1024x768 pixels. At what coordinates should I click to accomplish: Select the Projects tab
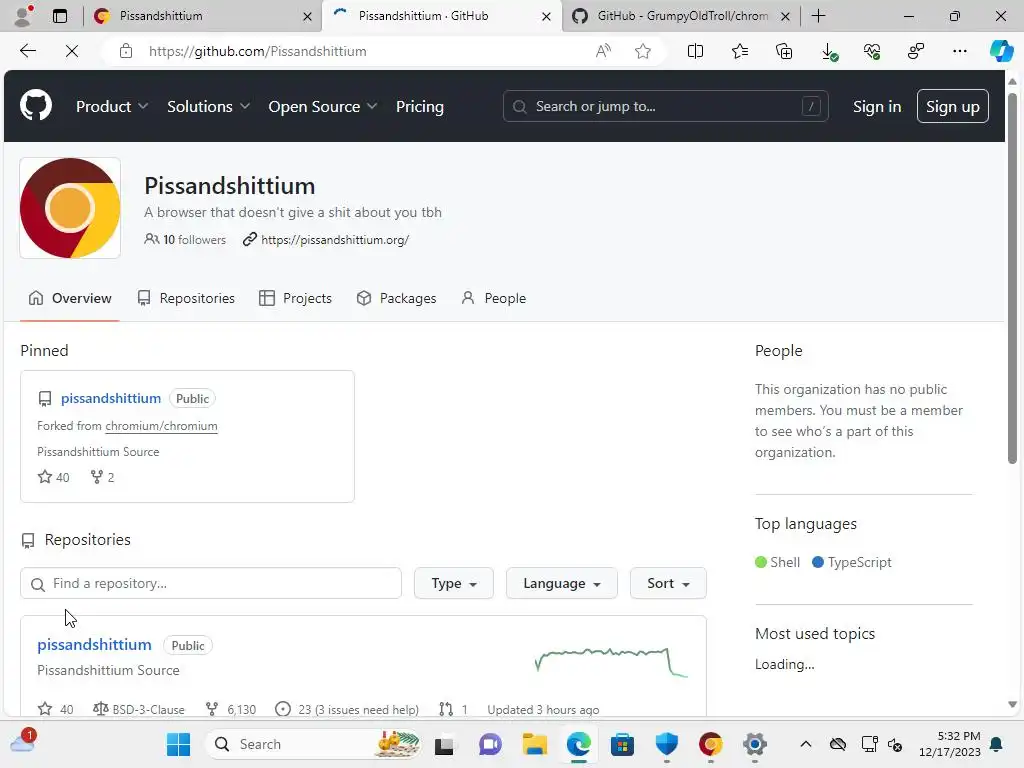coord(295,298)
